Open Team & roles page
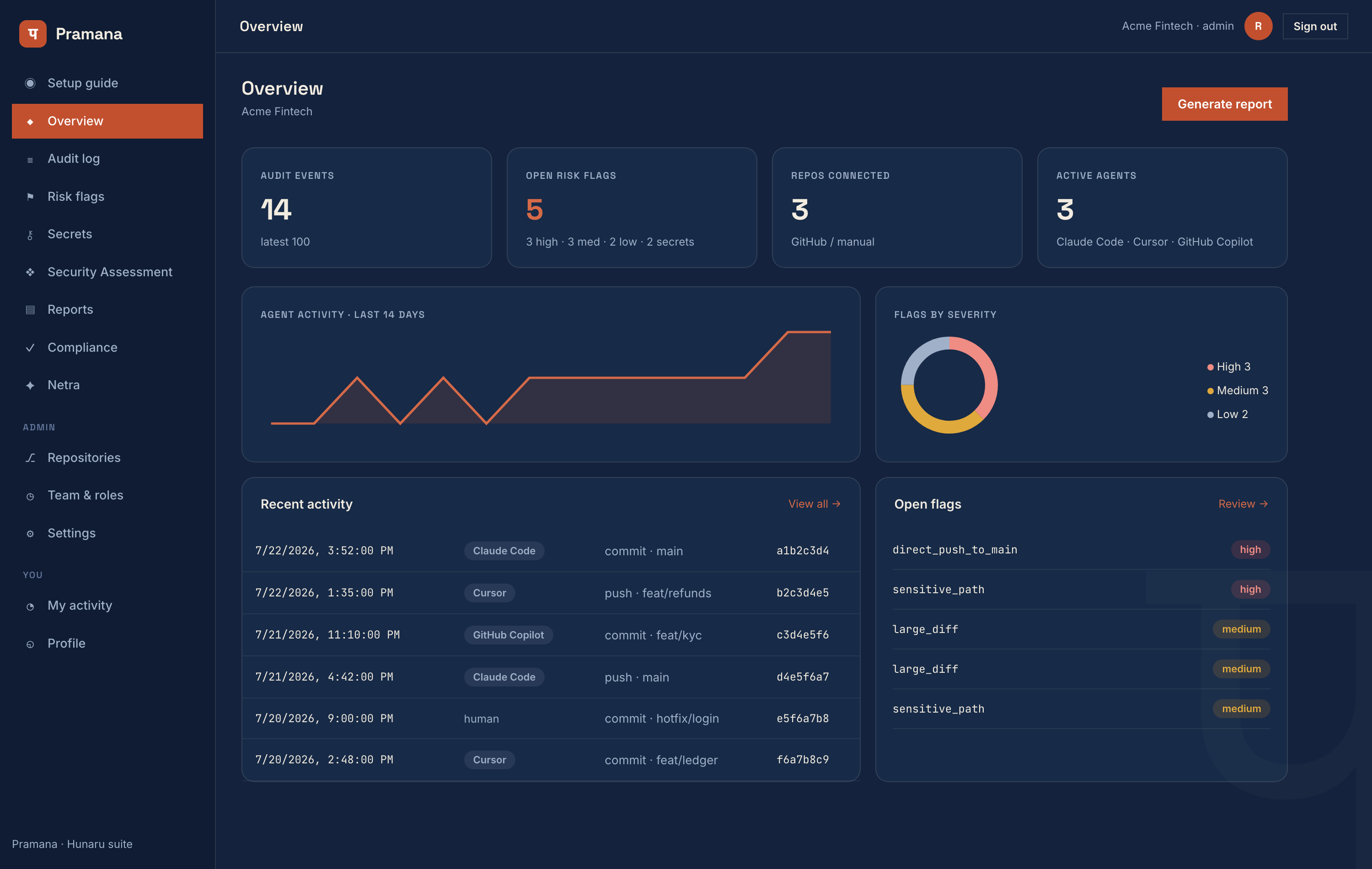Screen dimensions: 1372x869 tap(107, 495)
